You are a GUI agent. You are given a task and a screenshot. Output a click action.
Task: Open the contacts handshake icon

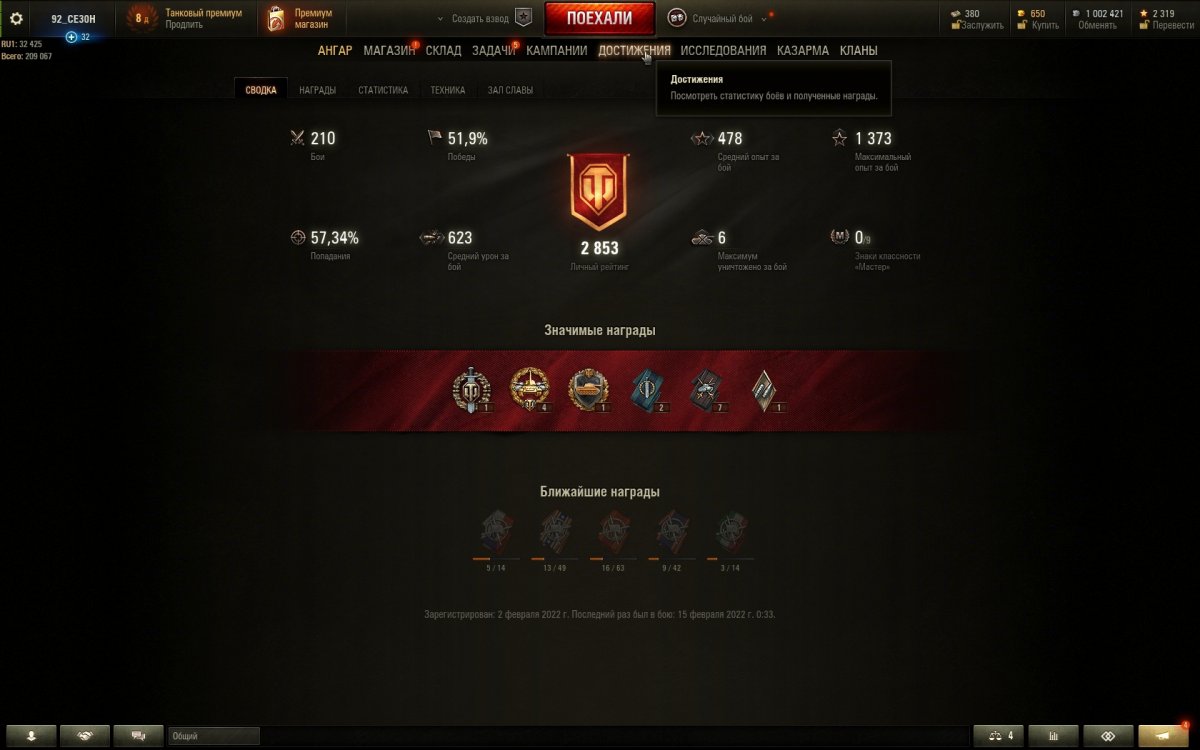coord(85,736)
